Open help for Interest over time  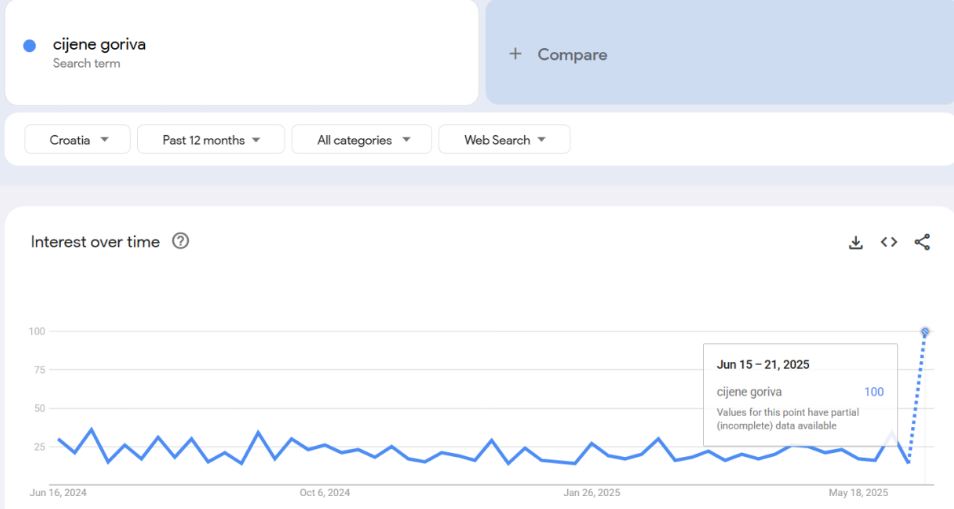click(x=180, y=241)
